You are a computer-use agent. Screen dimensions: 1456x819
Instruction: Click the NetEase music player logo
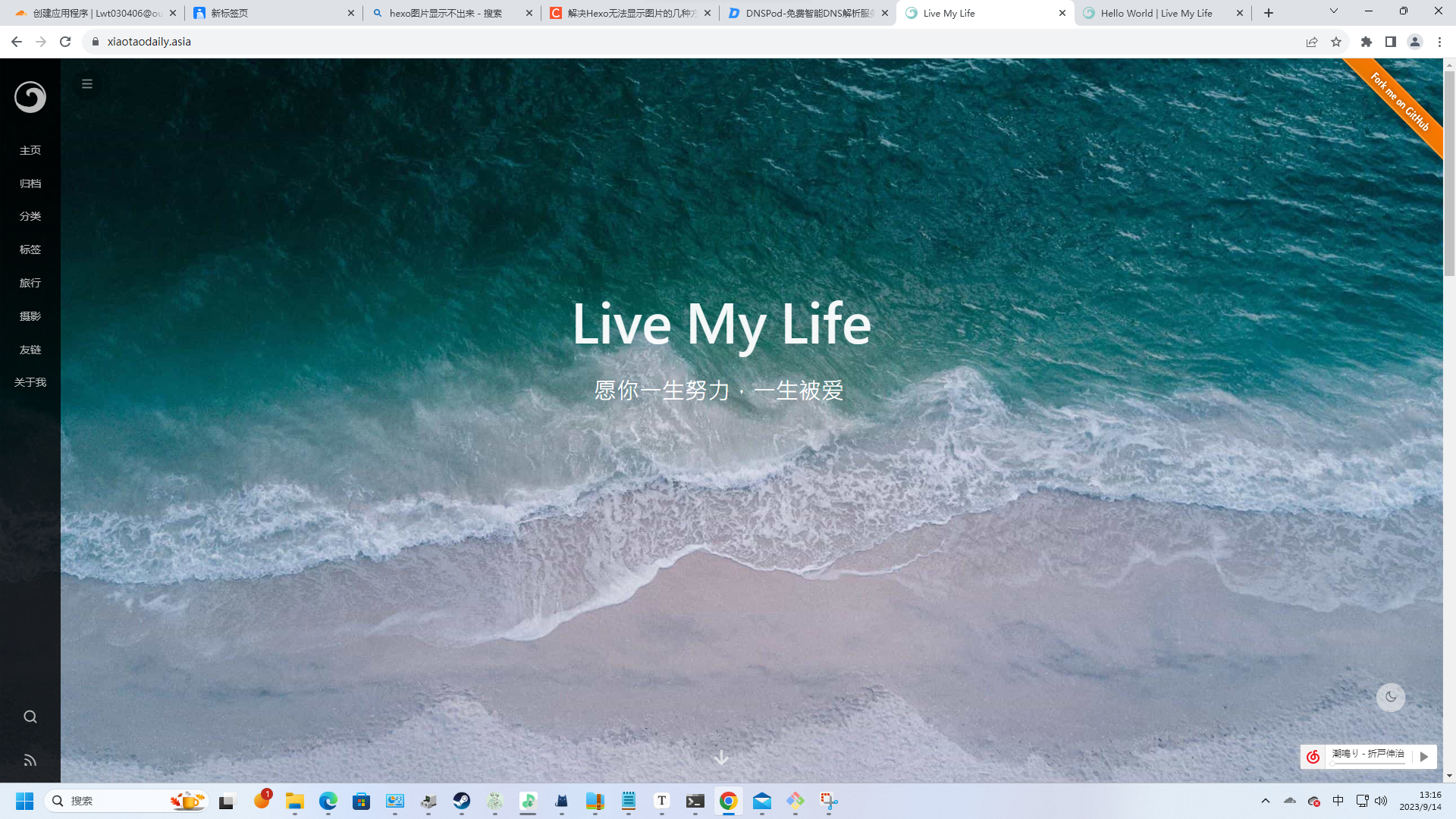(x=1313, y=756)
